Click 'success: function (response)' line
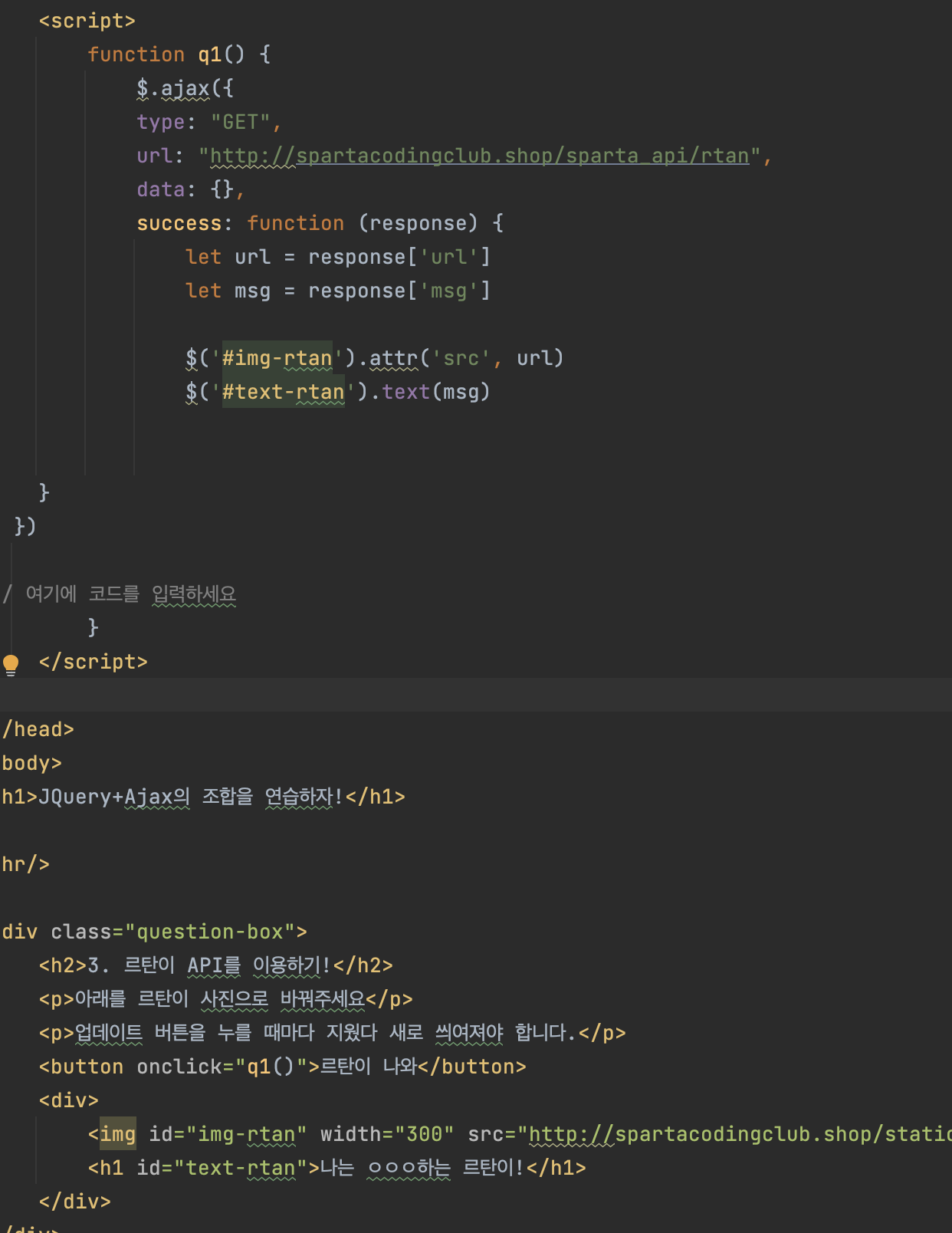Viewport: 952px width, 1233px height. [x=320, y=223]
